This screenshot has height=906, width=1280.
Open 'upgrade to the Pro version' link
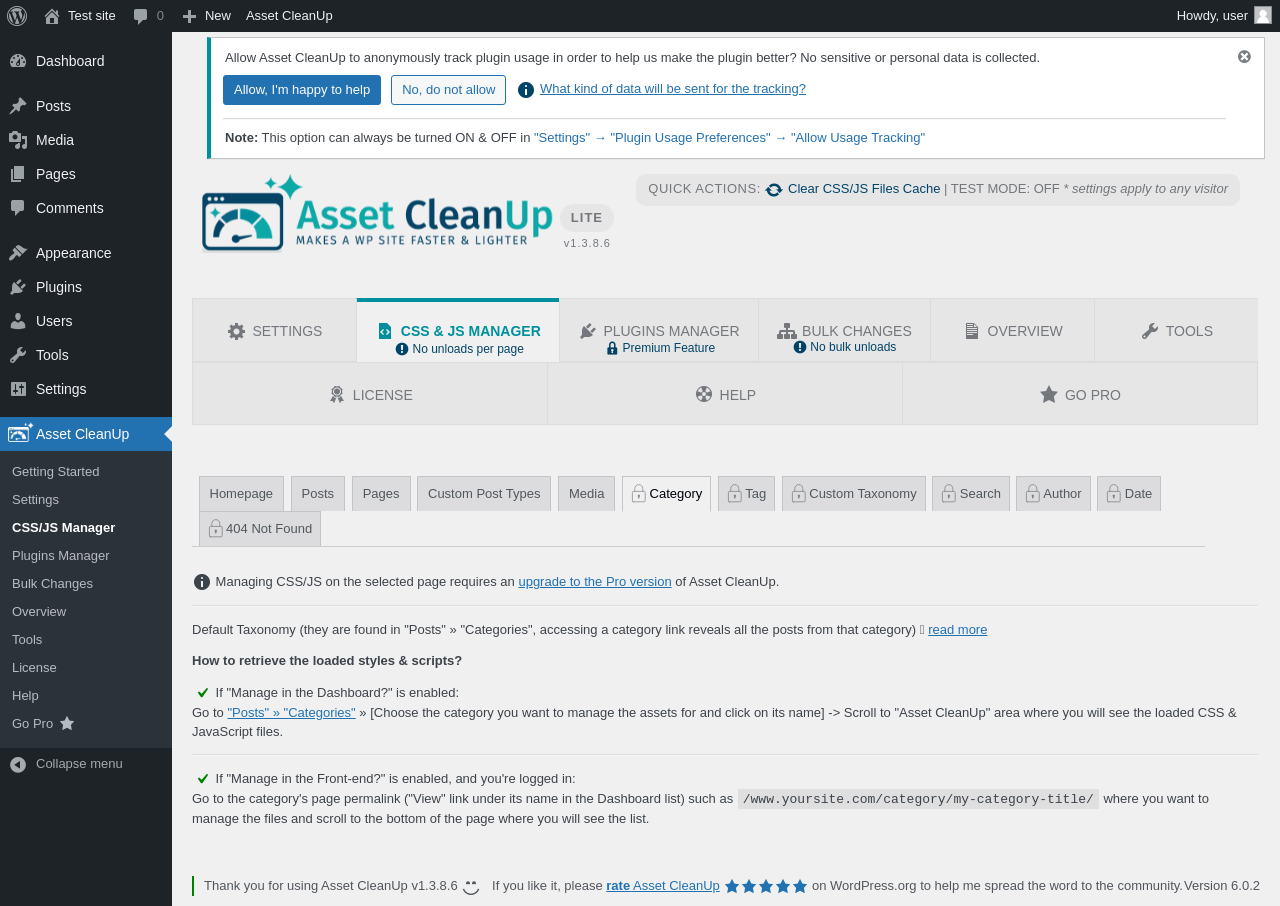click(x=595, y=582)
